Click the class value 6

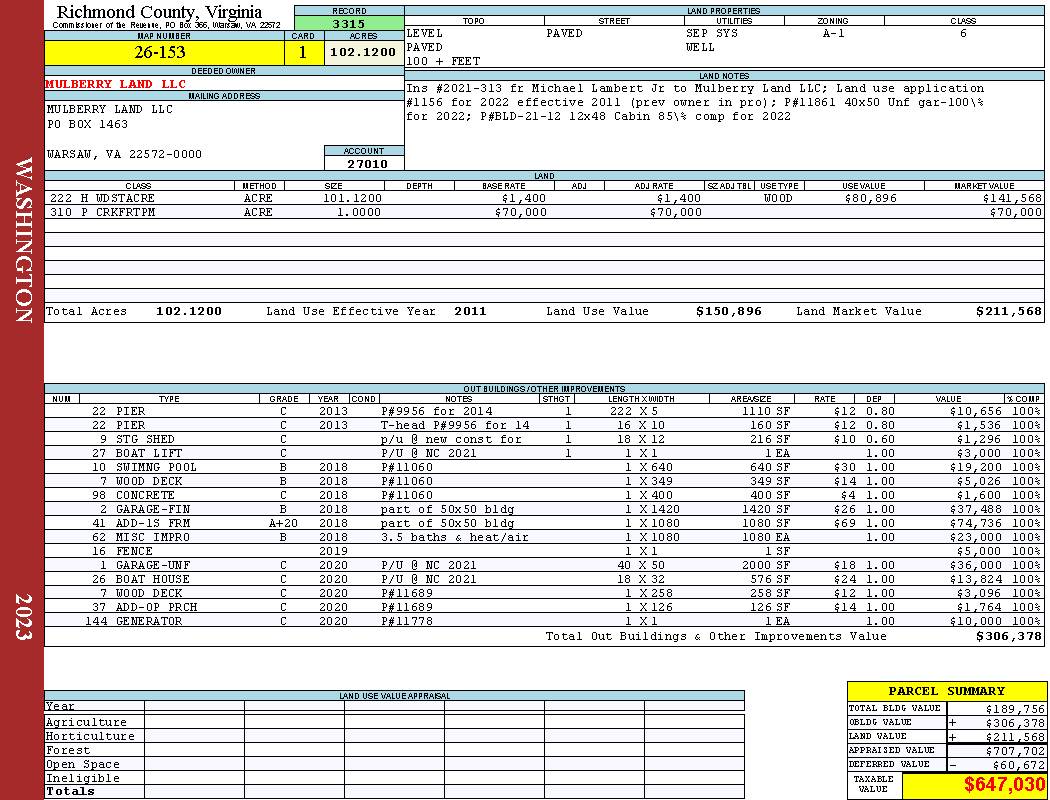click(x=963, y=33)
